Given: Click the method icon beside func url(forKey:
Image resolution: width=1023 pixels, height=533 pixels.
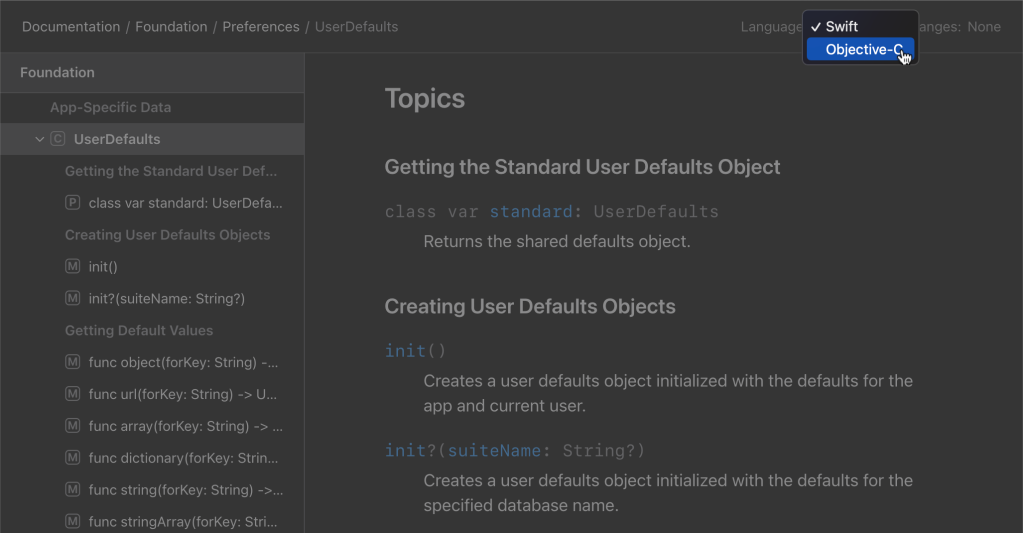Looking at the screenshot, I should tap(72, 393).
